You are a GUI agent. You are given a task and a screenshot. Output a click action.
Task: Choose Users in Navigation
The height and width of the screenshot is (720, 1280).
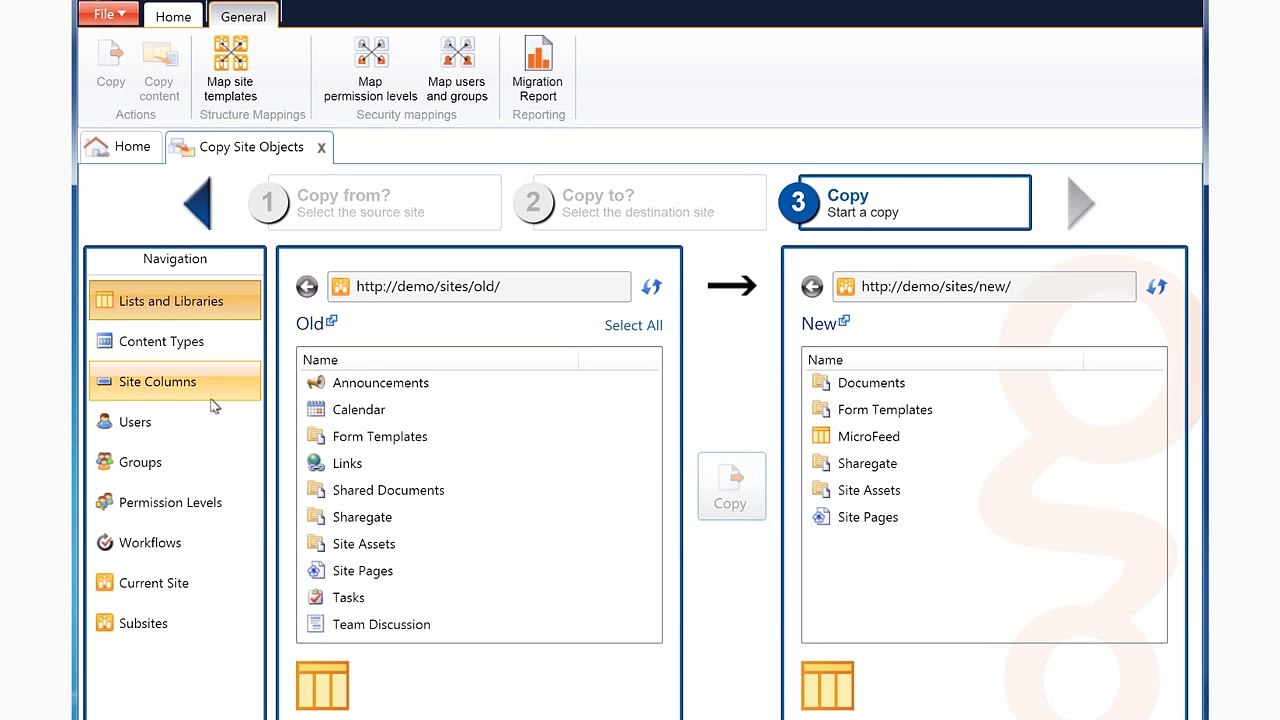(175, 422)
